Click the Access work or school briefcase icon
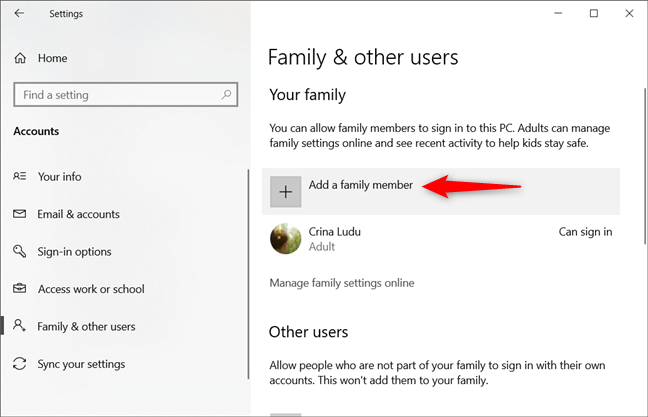The width and height of the screenshot is (648, 417). coord(20,289)
